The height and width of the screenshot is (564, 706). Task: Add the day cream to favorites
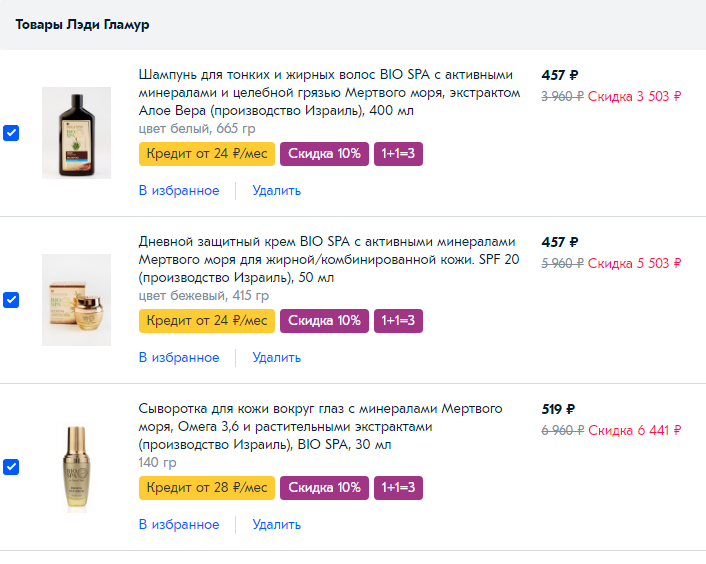click(x=179, y=357)
